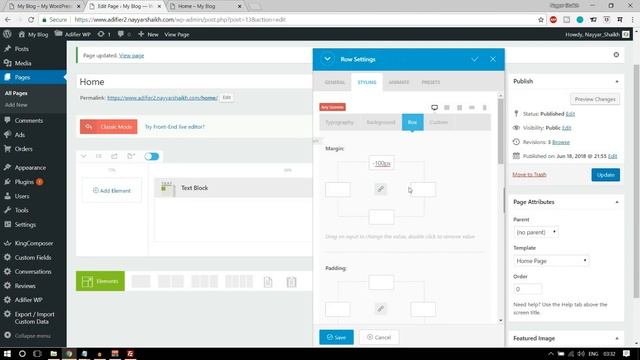Screen dimensions: 640x360
Task: Toggle the row status switch
Action: click(151, 156)
